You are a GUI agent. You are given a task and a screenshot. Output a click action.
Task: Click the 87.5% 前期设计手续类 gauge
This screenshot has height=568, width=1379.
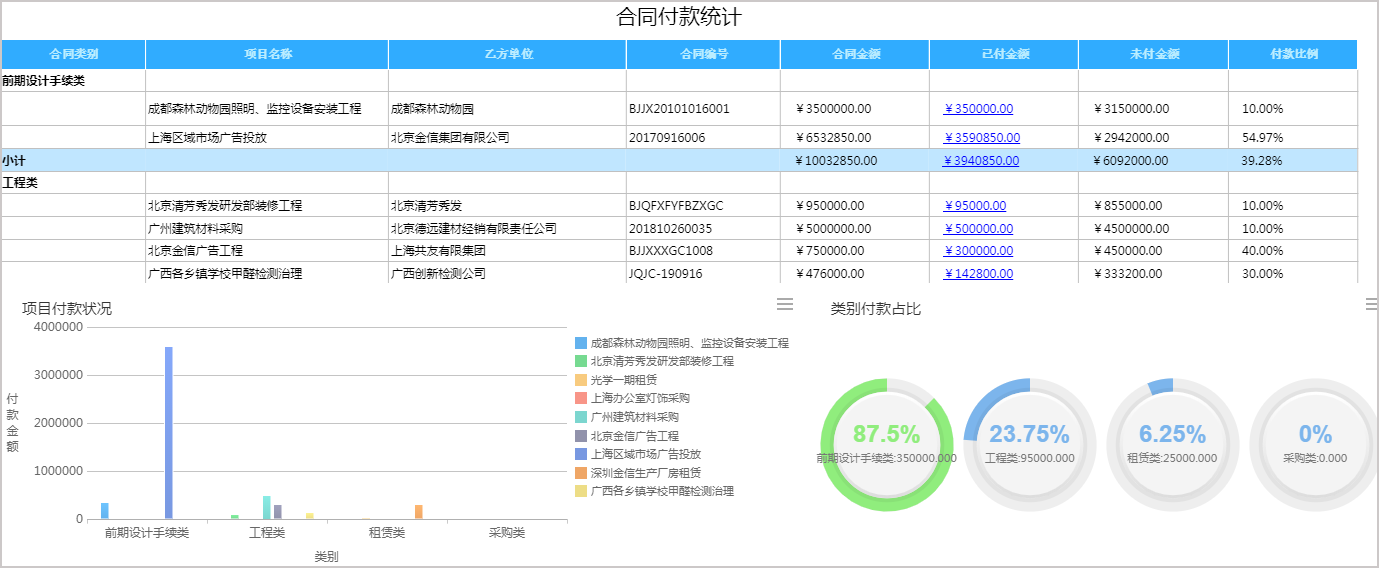tap(886, 445)
